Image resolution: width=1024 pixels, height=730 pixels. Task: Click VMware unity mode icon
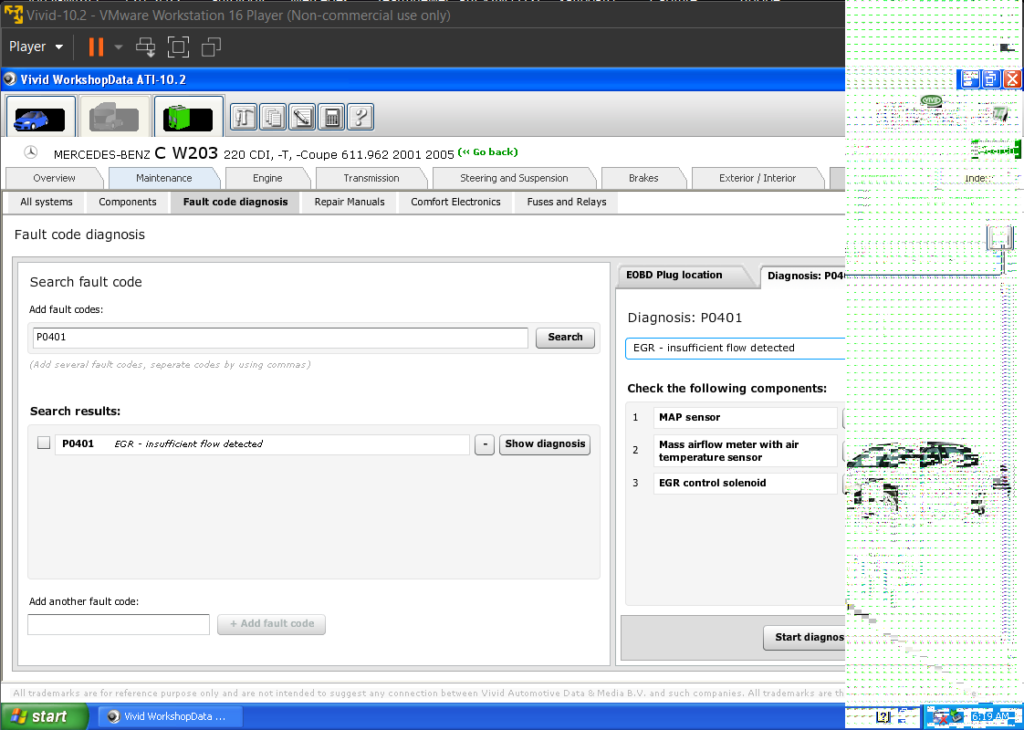211,47
